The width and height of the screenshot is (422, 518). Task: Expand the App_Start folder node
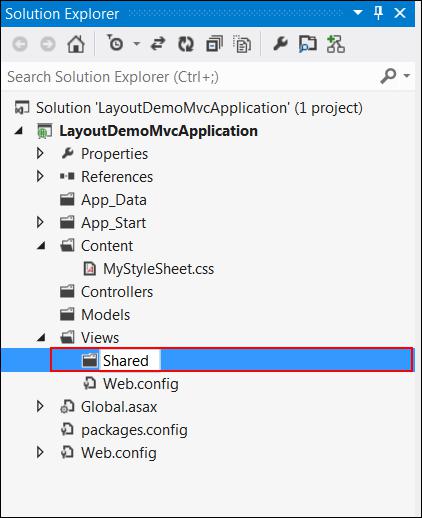point(40,222)
